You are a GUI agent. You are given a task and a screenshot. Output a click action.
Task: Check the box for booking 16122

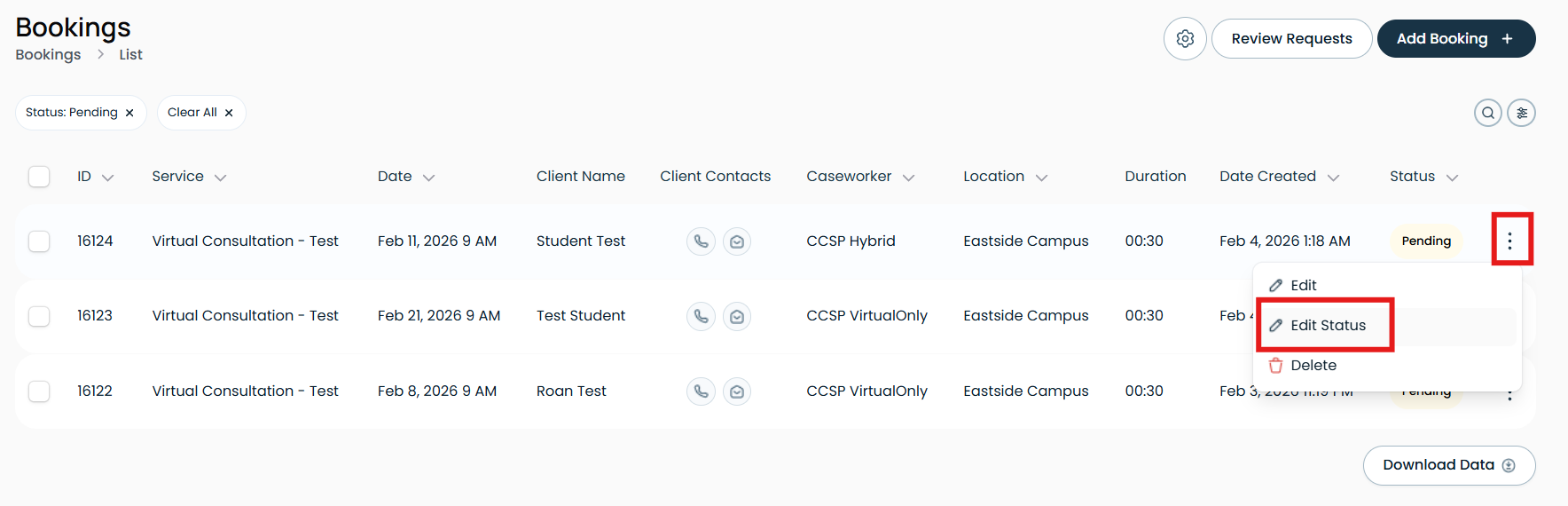(39, 391)
